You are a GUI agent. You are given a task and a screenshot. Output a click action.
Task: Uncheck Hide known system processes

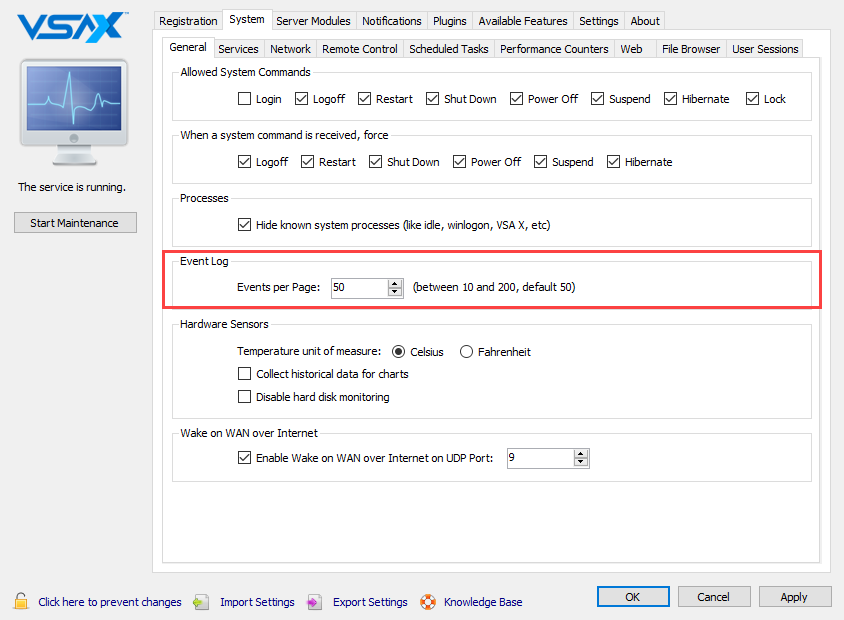coord(245,224)
